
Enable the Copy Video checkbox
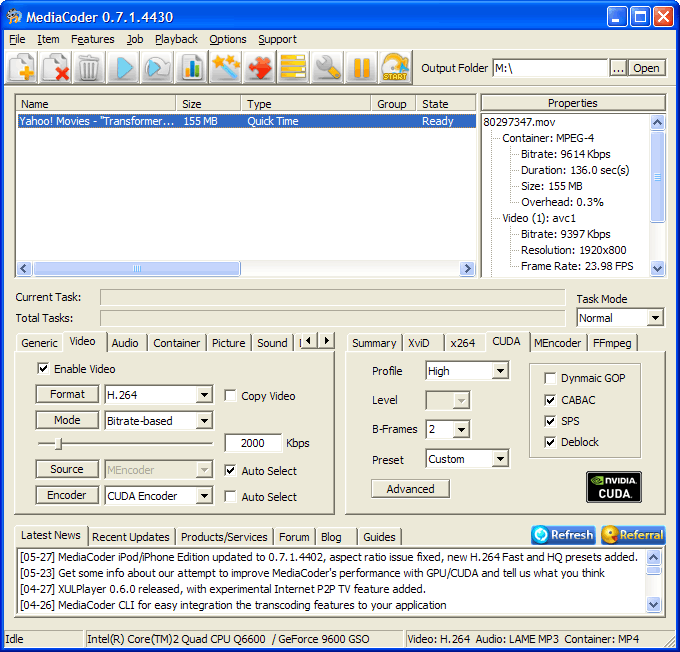[x=231, y=396]
